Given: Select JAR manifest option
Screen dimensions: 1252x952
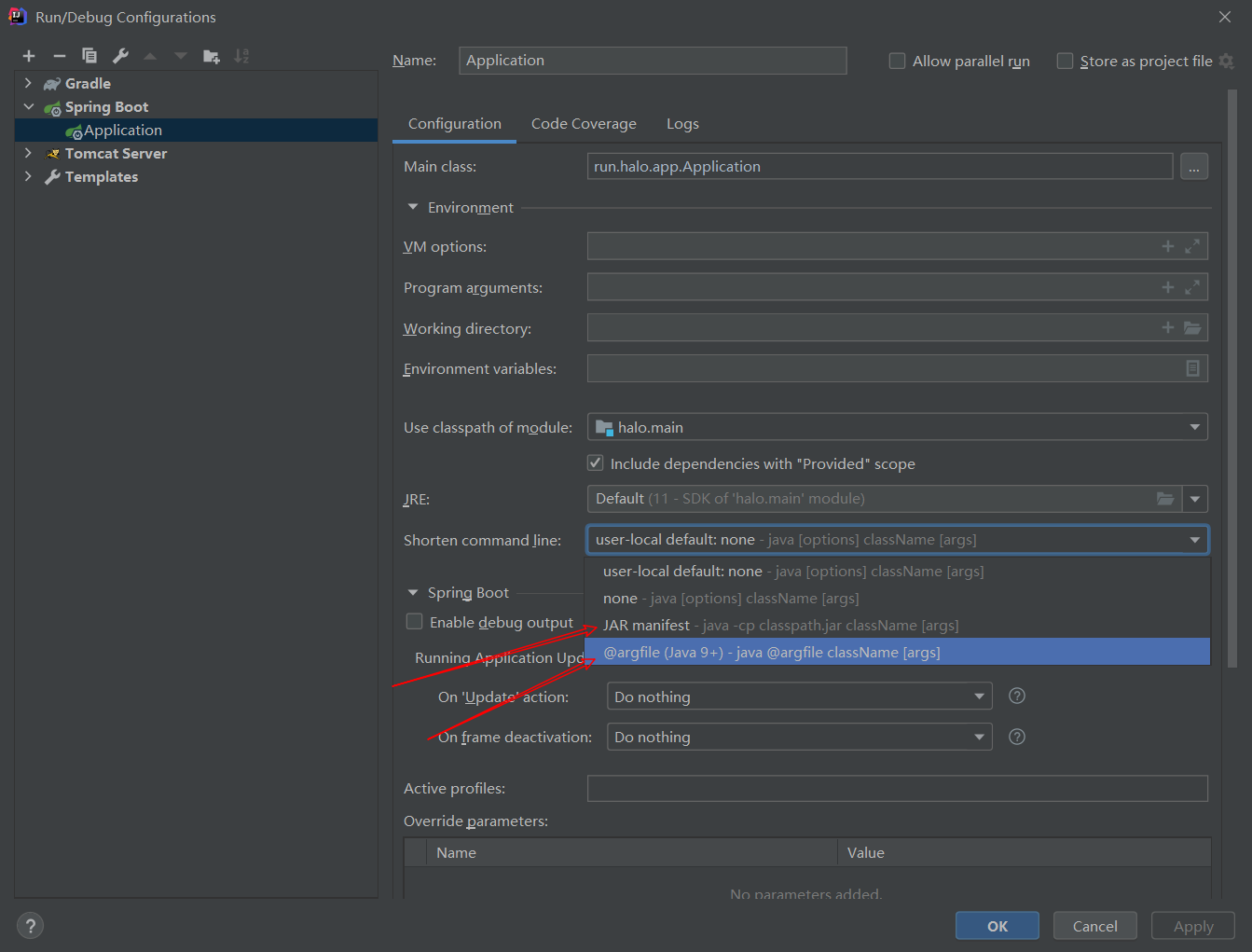Looking at the screenshot, I should click(x=898, y=625).
